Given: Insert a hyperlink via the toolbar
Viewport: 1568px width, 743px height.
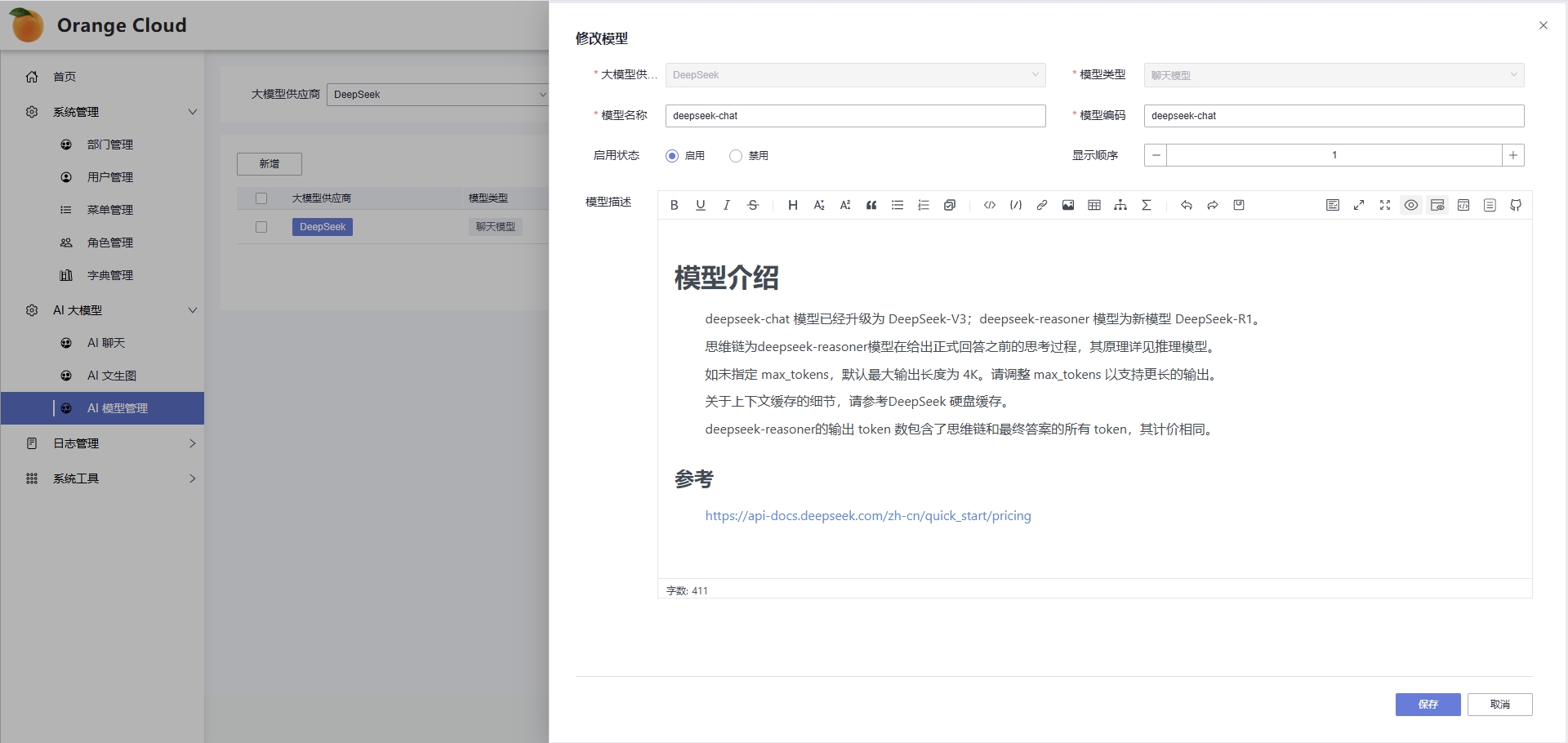Looking at the screenshot, I should click(x=1042, y=205).
